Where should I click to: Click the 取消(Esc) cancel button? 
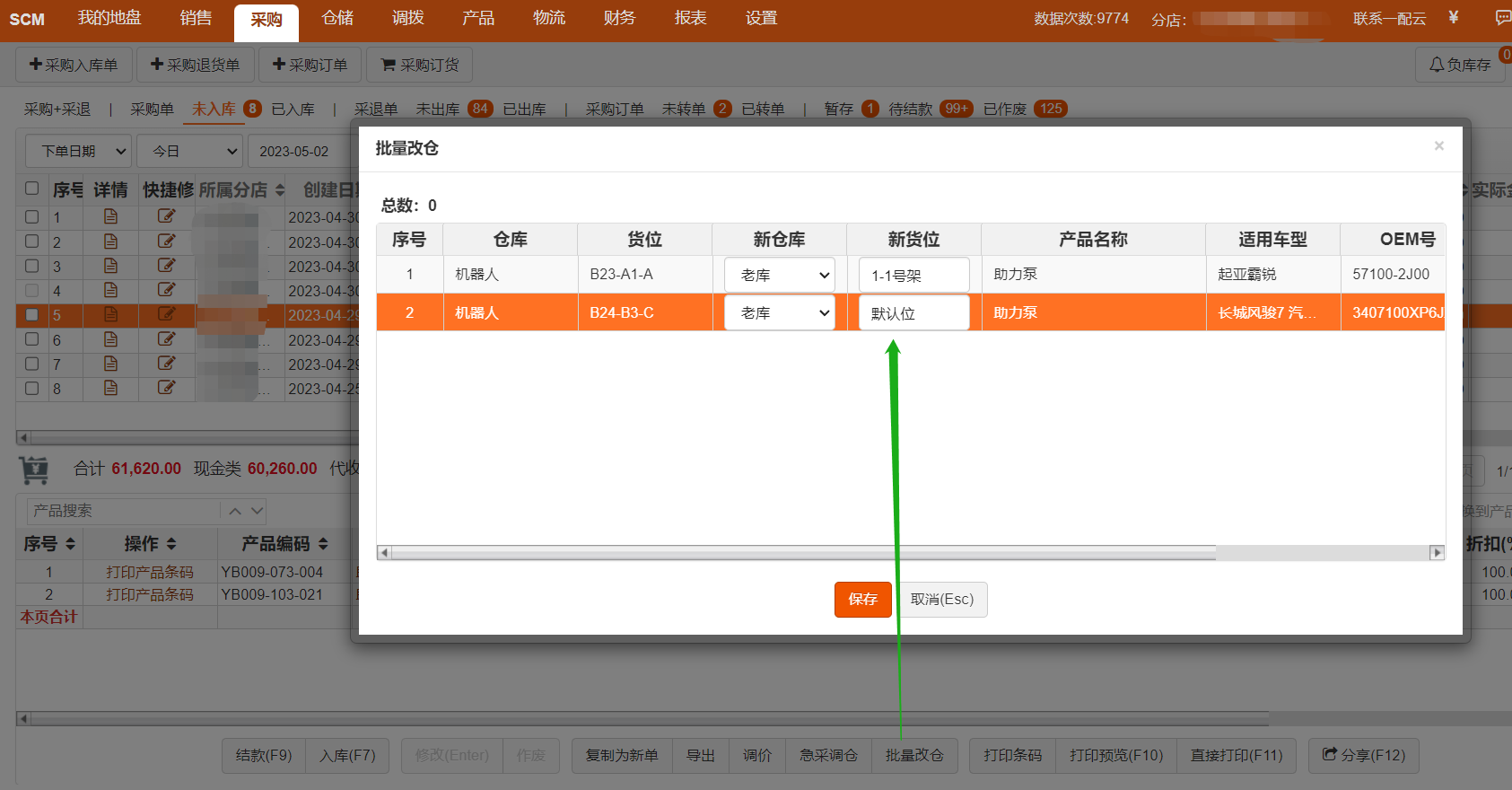click(941, 600)
